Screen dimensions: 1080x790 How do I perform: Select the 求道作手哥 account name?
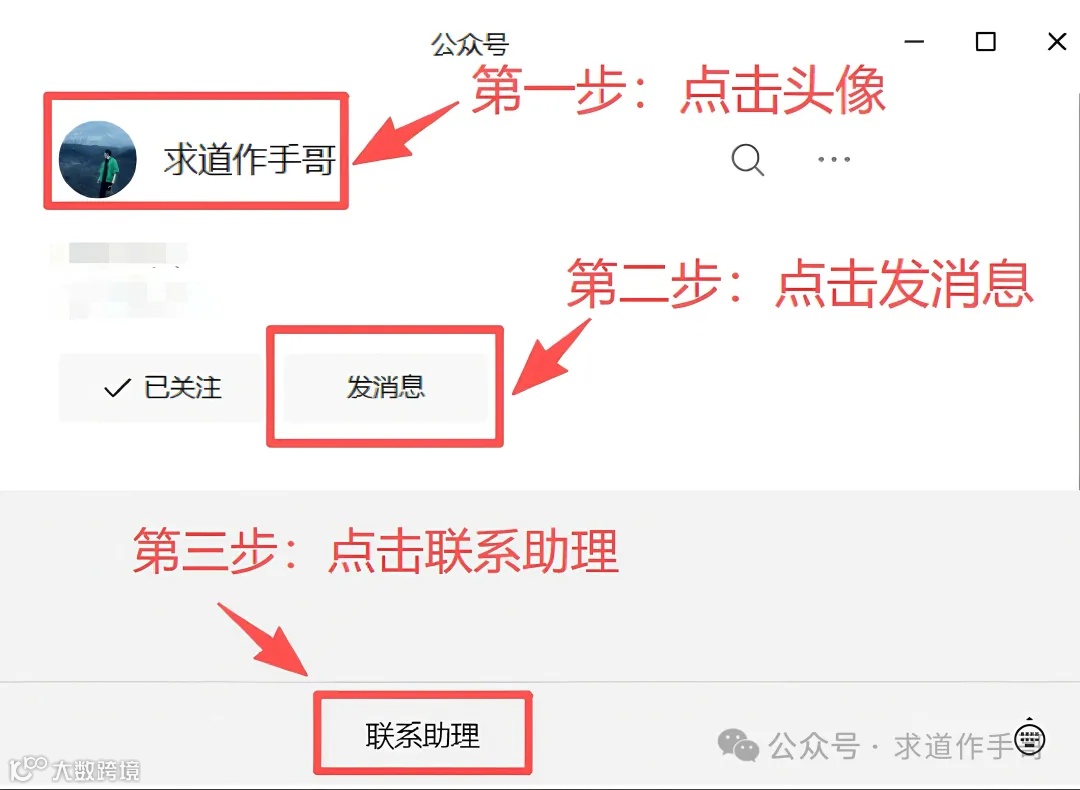(249, 160)
